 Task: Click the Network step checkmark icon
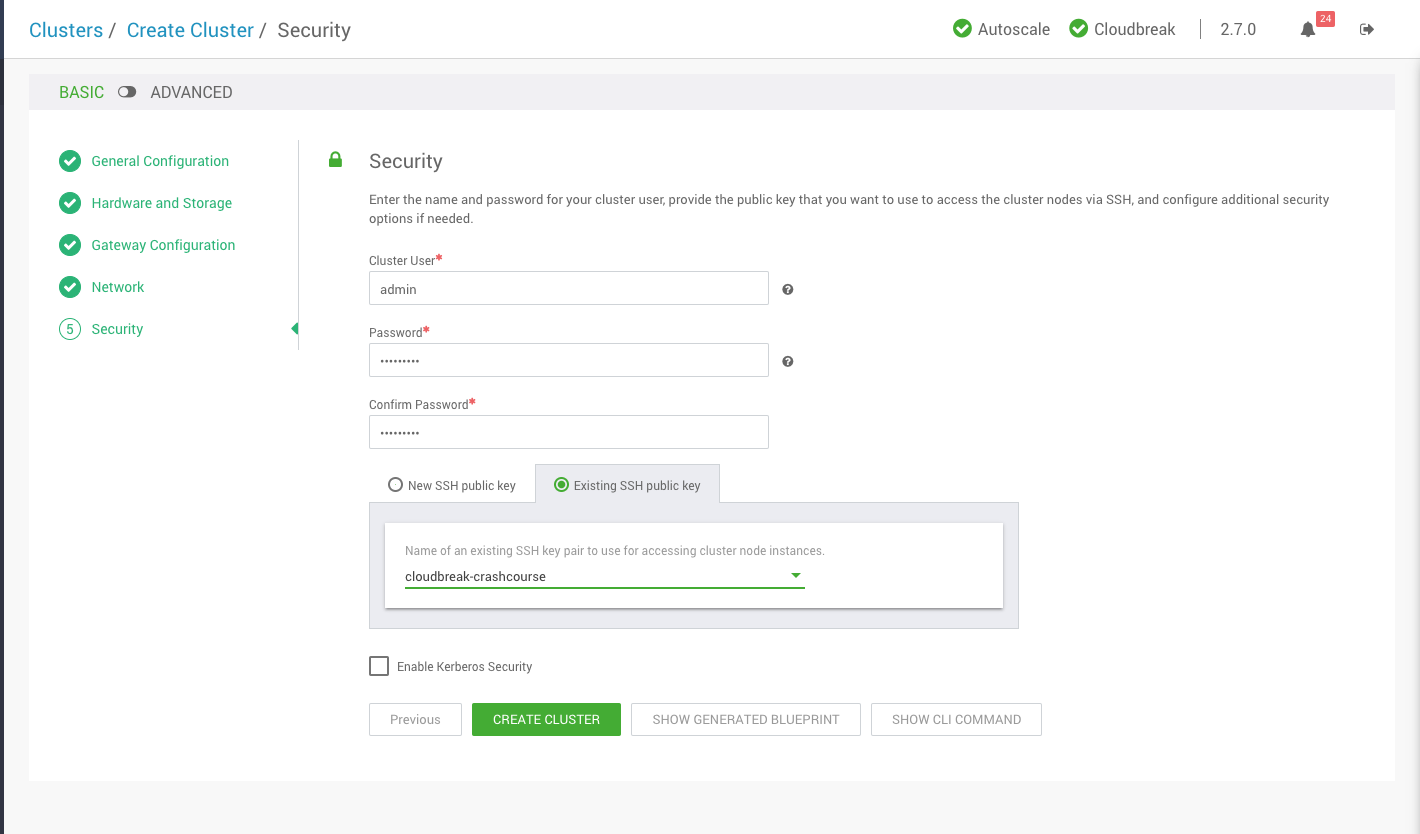pos(70,287)
